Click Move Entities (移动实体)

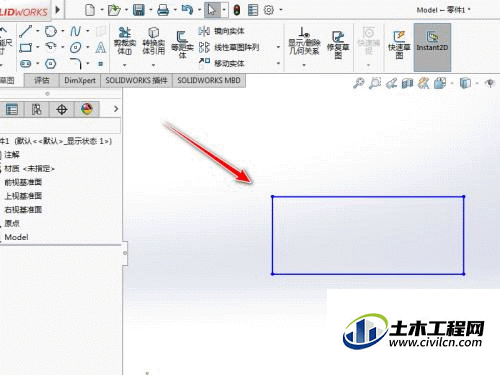point(221,63)
